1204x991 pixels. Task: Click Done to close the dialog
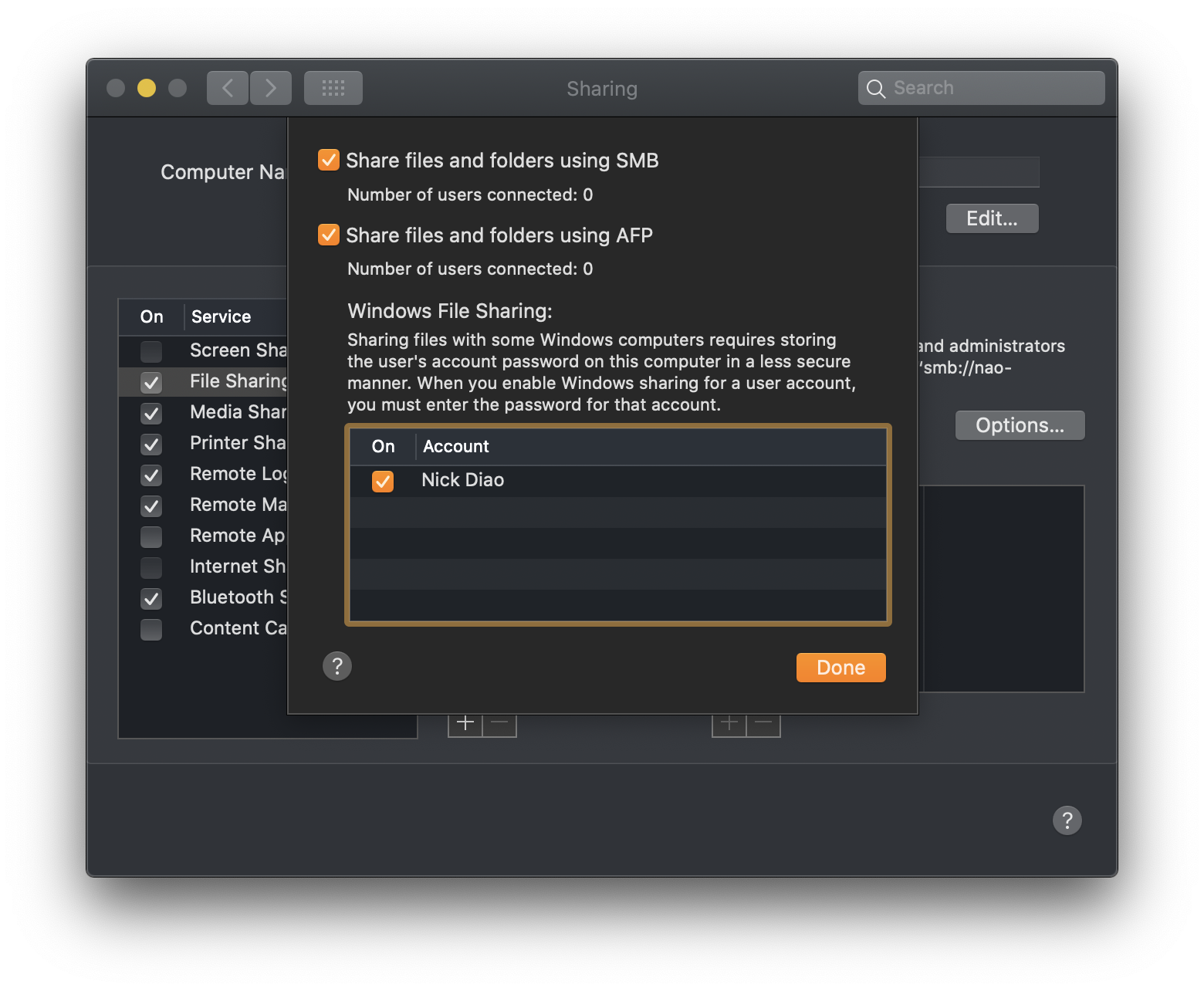coord(840,668)
